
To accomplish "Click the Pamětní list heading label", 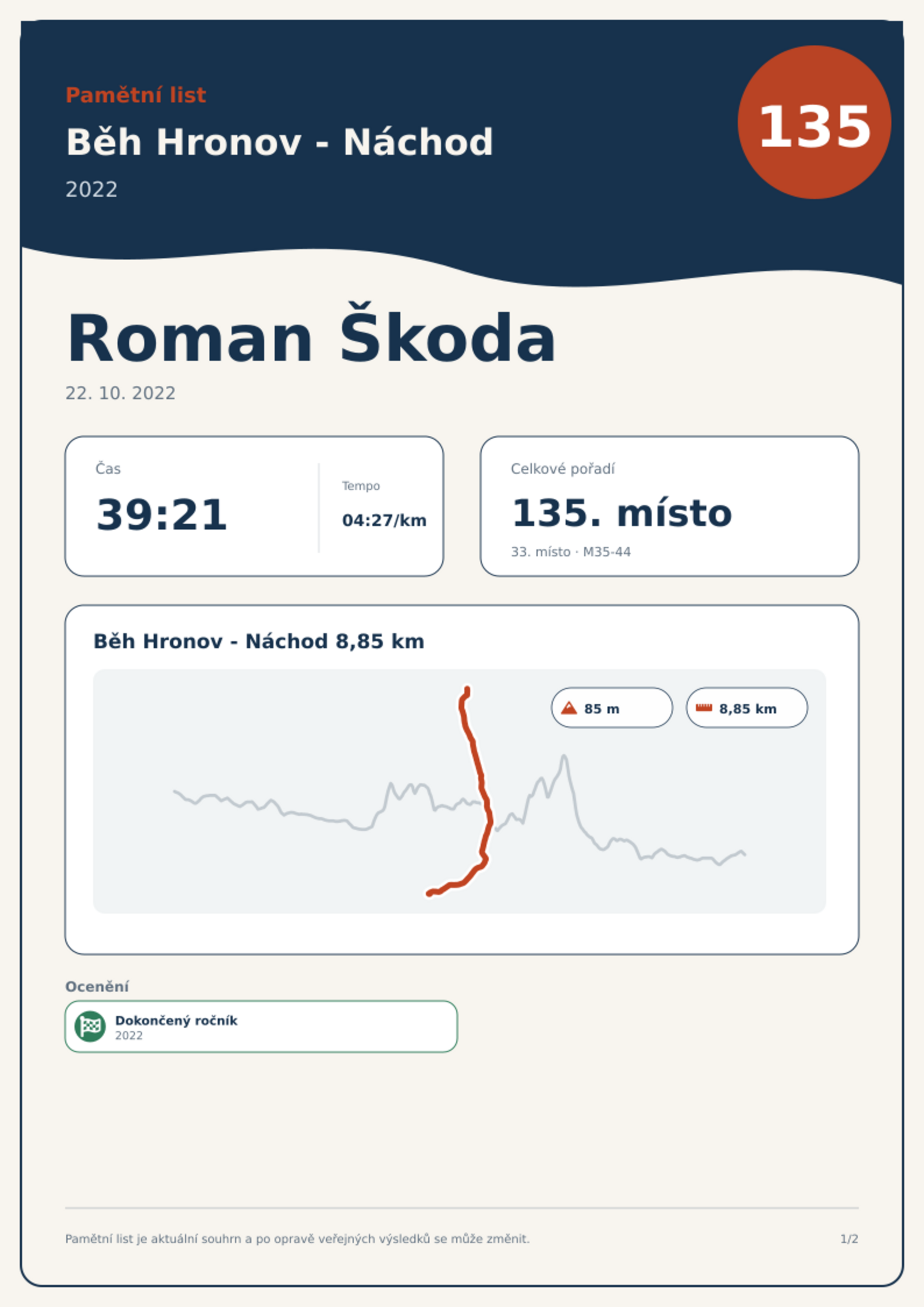I will pos(136,95).
